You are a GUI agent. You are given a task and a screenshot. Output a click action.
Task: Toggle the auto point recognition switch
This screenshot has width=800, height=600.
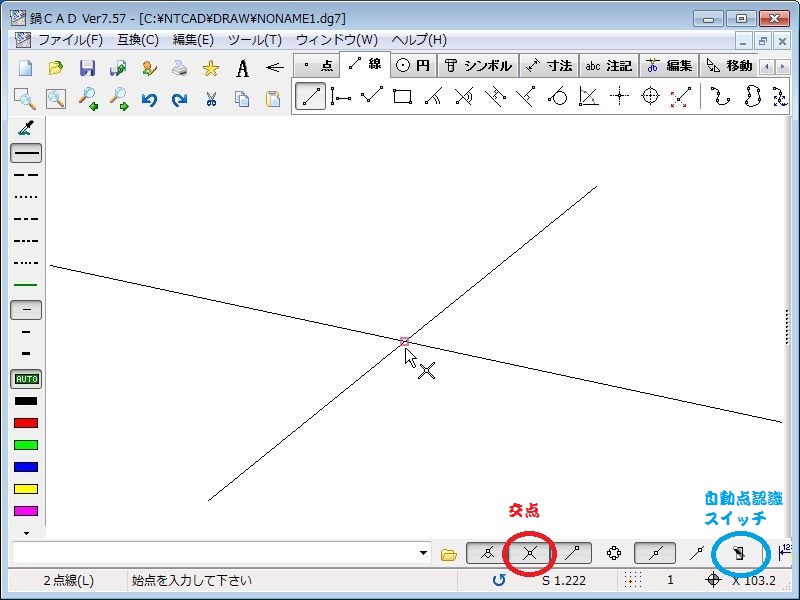coord(739,553)
